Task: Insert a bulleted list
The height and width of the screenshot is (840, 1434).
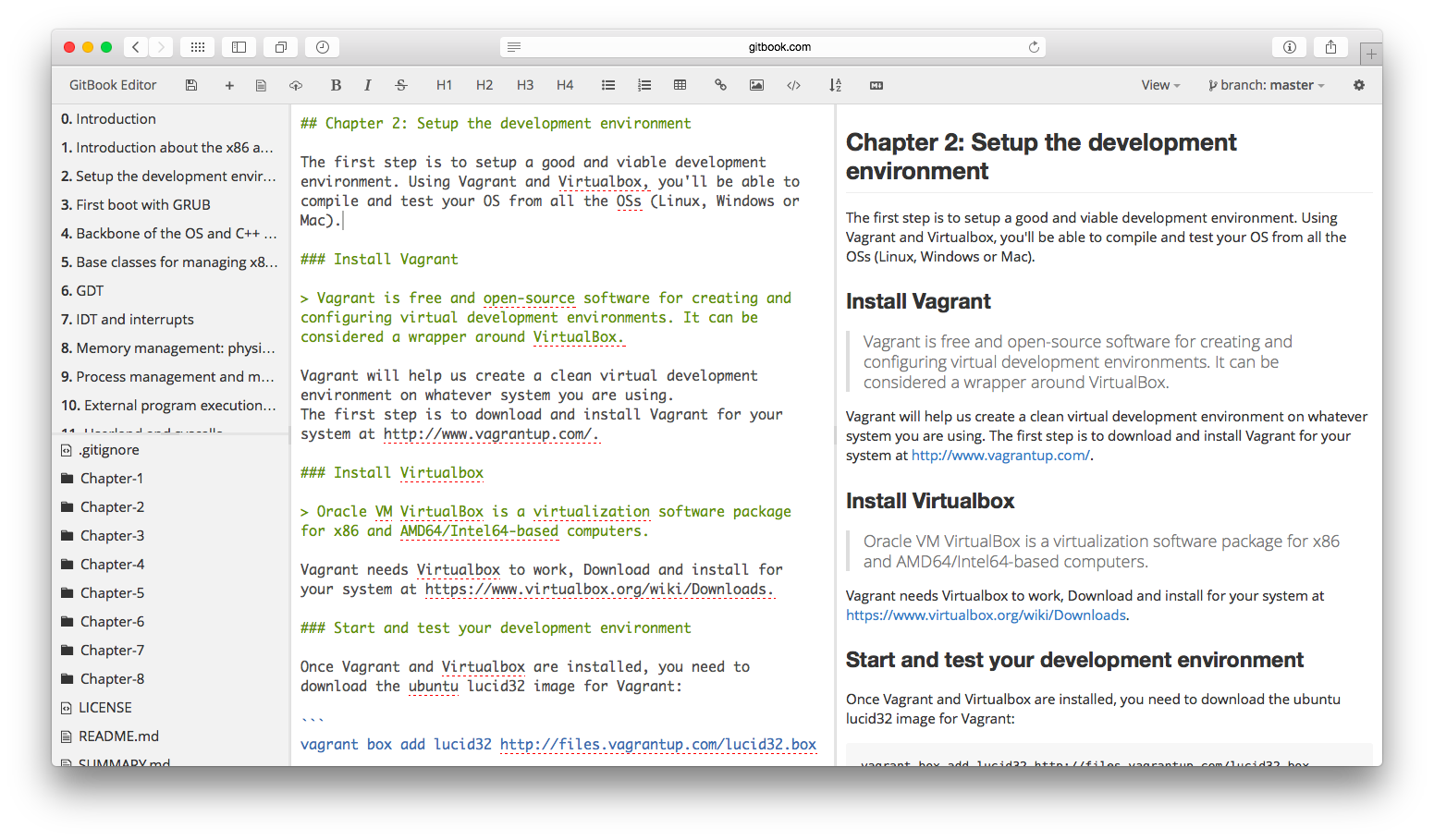Action: pos(608,85)
